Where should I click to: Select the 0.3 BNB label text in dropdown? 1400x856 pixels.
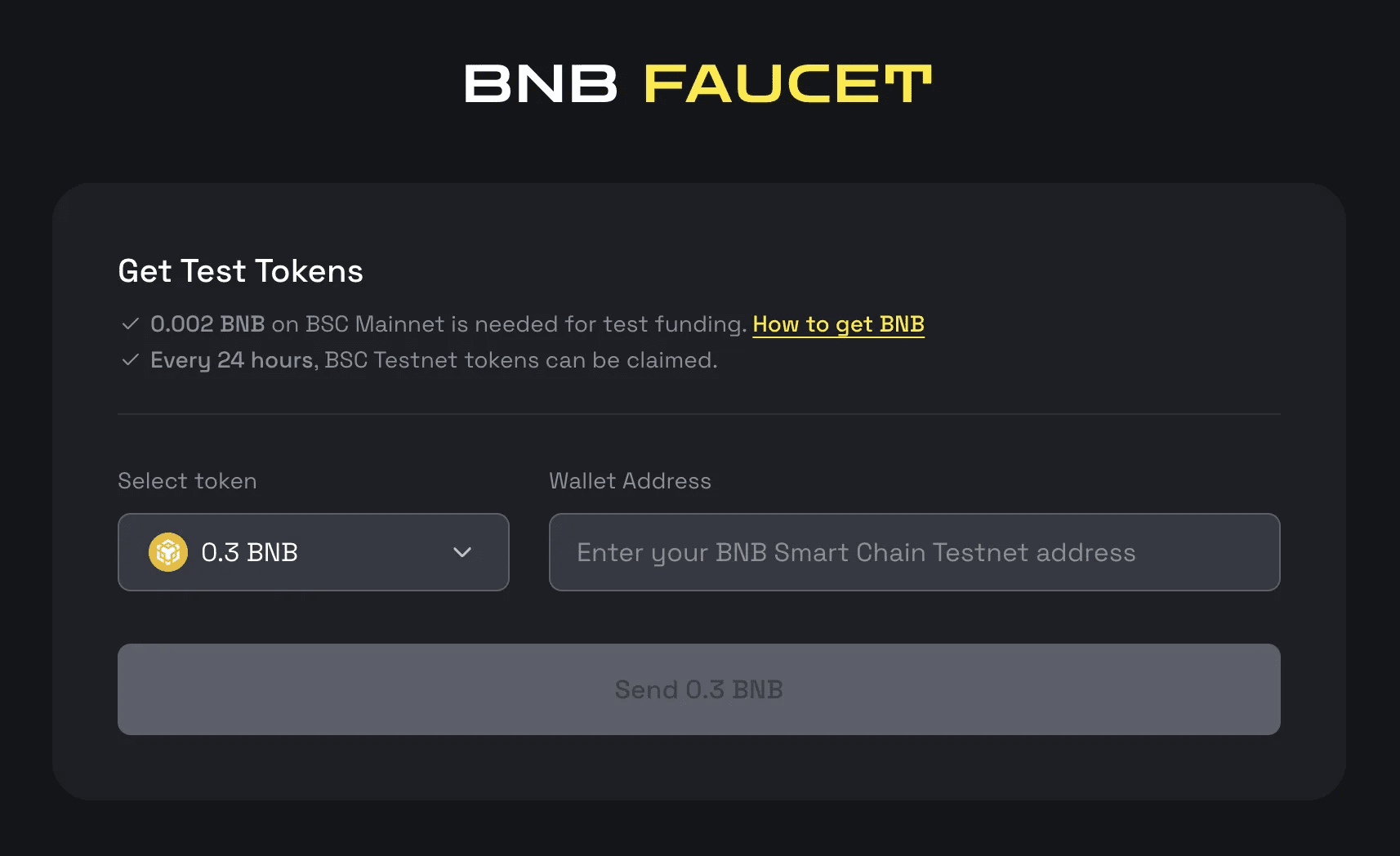point(249,552)
